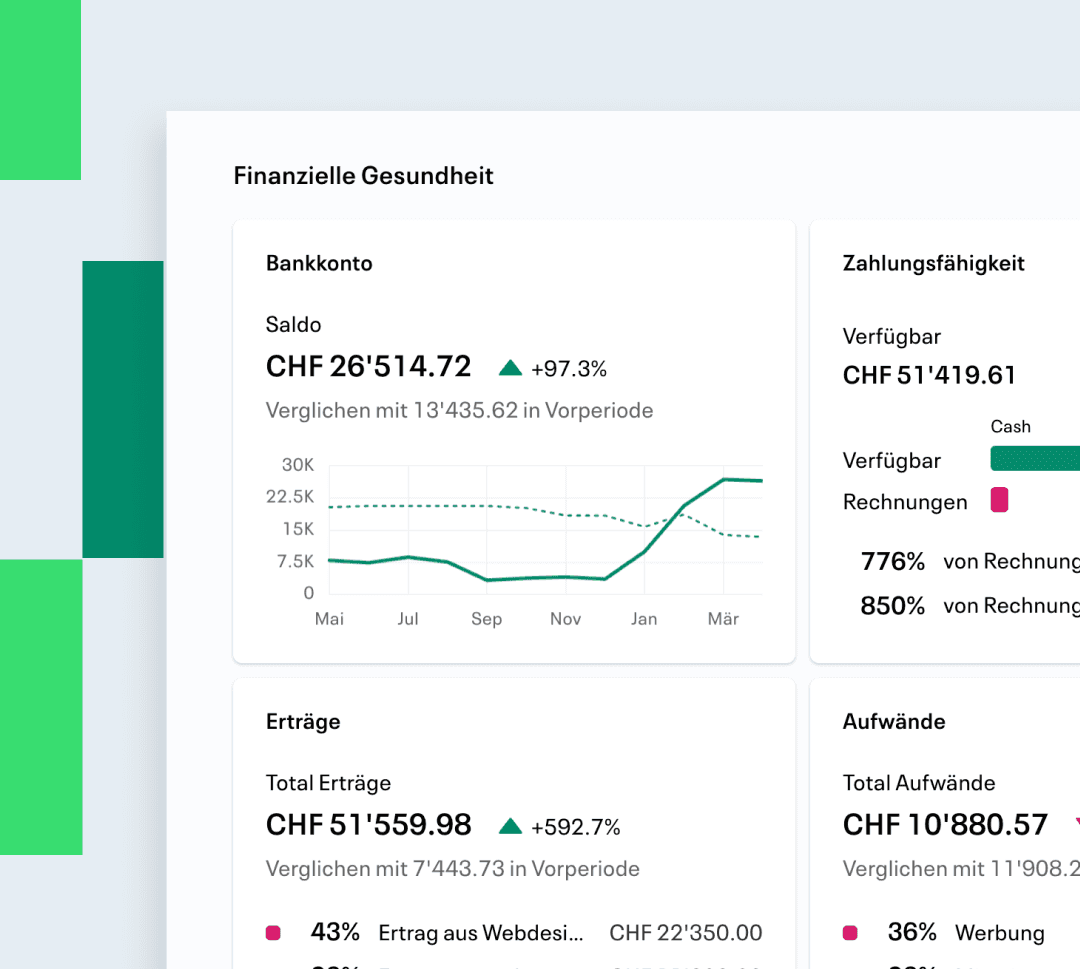The height and width of the screenshot is (969, 1080).
Task: Click the pink dot beside 36% Werbung
Action: pos(850,932)
